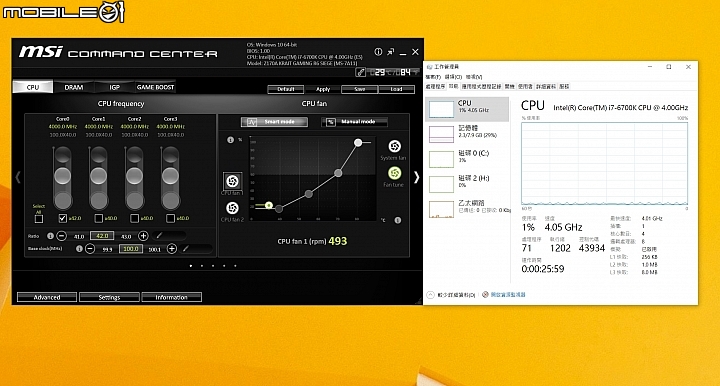Click the link icon beside the temperature readout
Image resolution: width=720 pixels, height=386 pixels.
361,72
